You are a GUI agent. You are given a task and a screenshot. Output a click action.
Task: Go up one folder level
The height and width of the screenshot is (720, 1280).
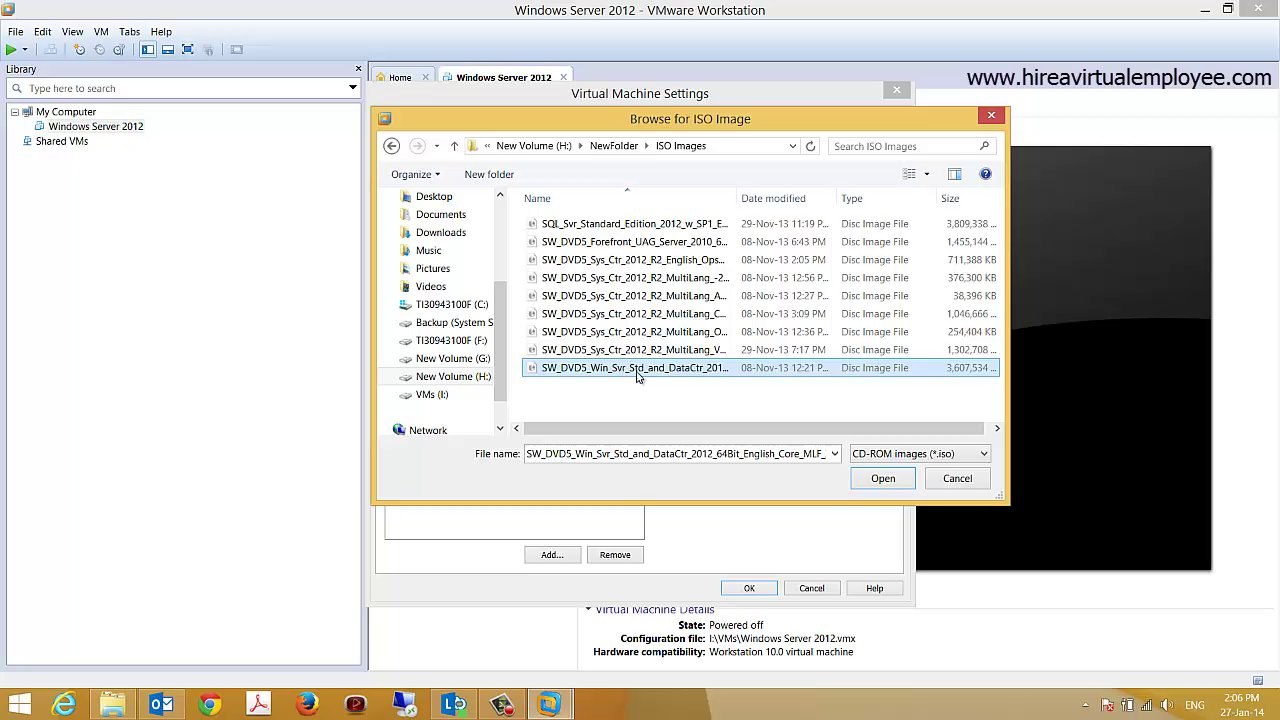click(454, 146)
